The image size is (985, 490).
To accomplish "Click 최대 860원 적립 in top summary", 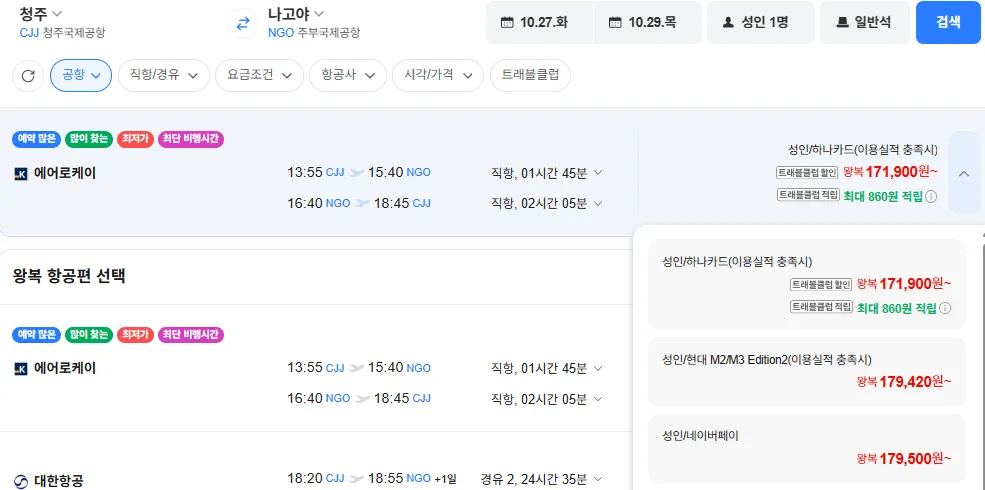I will (883, 197).
